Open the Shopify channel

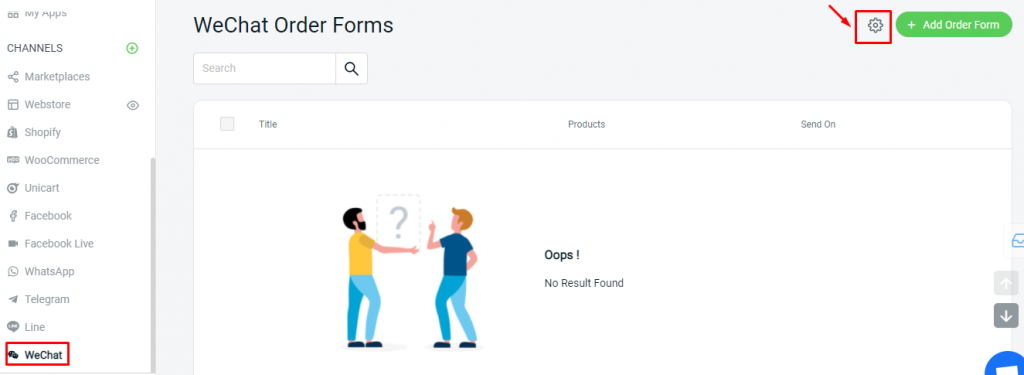point(35,133)
